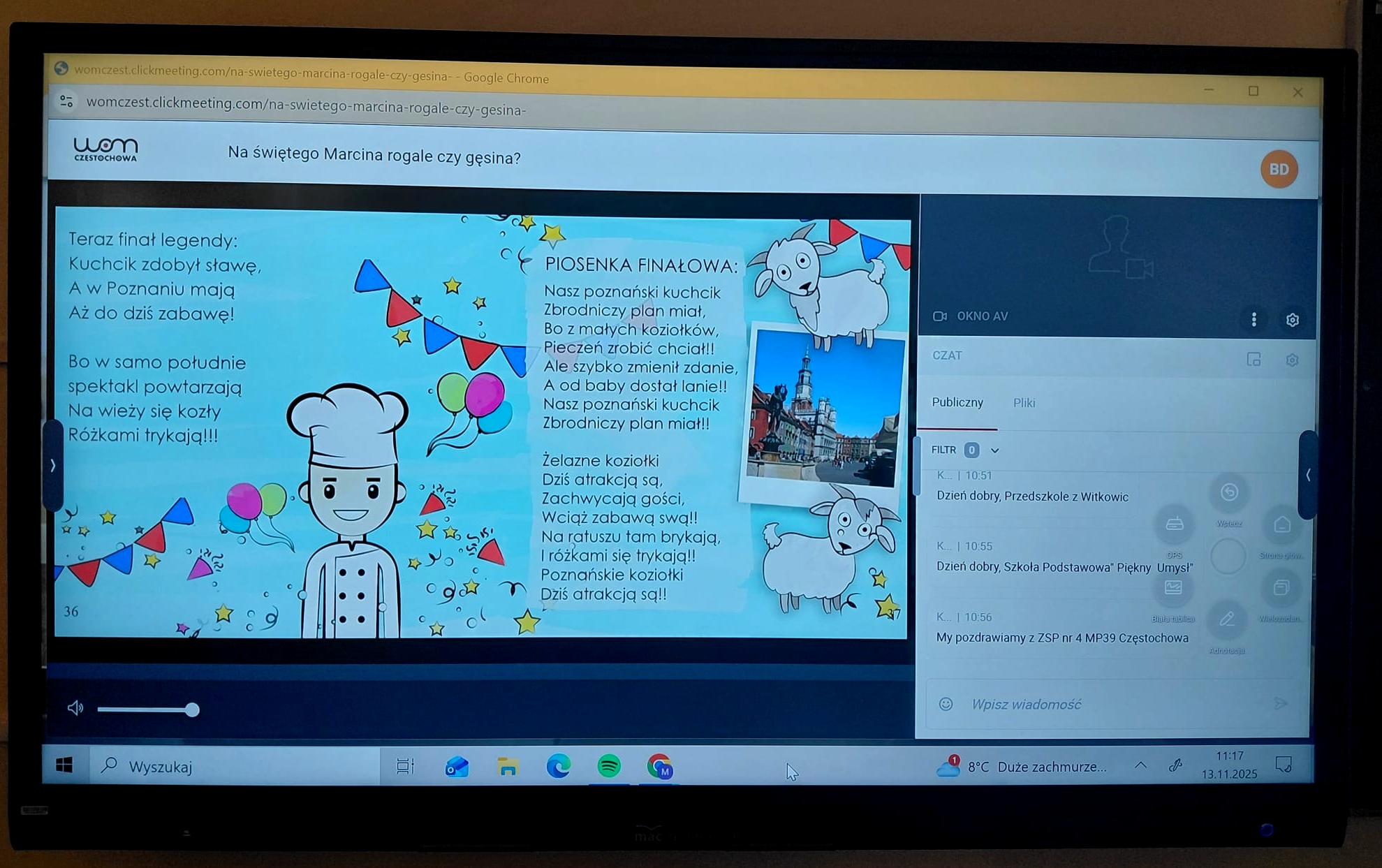Click the send message arrow icon
This screenshot has height=868, width=1382.
[1280, 703]
